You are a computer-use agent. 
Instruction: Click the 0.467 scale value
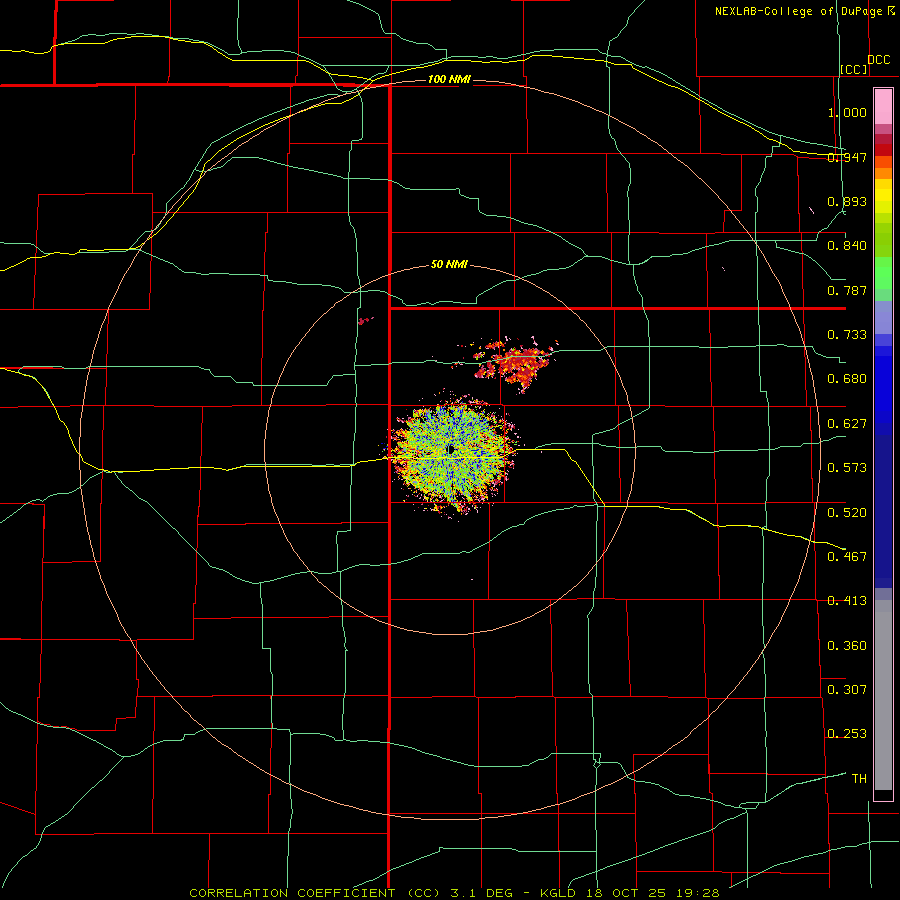tap(847, 557)
